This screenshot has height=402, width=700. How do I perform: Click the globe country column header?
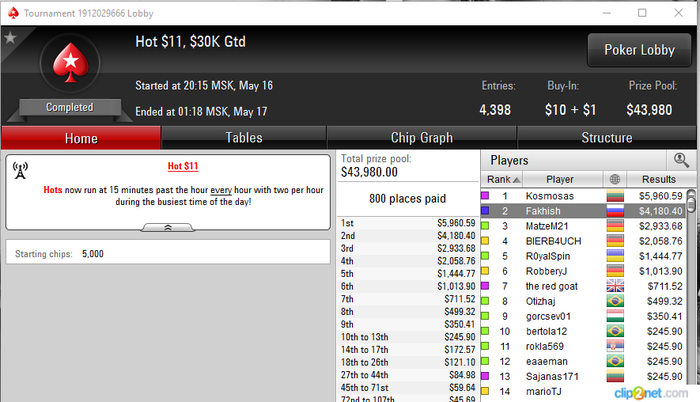point(615,179)
